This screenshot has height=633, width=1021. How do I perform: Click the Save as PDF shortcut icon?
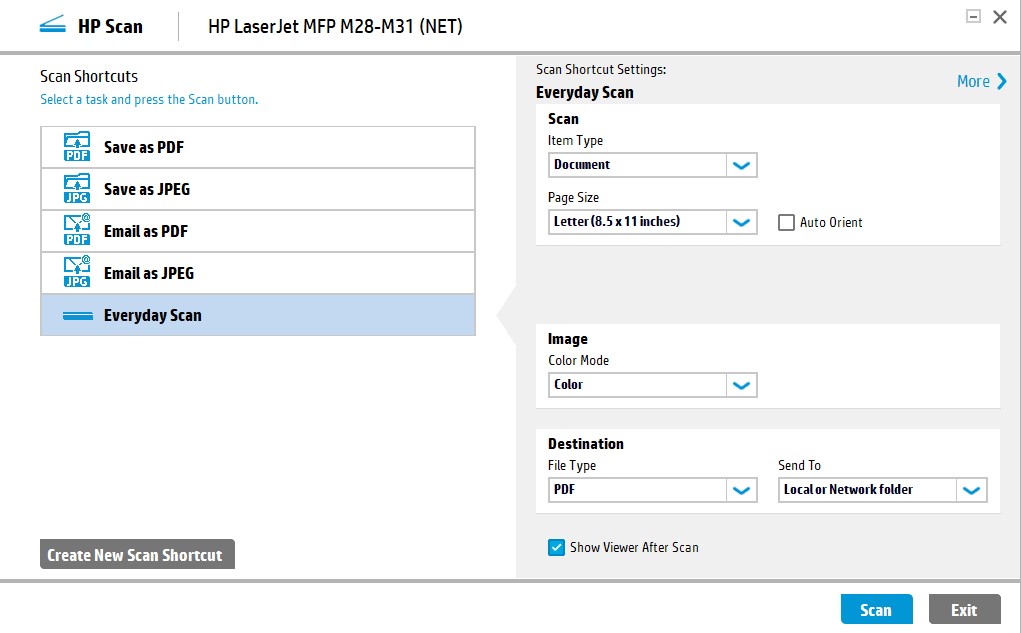(x=77, y=147)
